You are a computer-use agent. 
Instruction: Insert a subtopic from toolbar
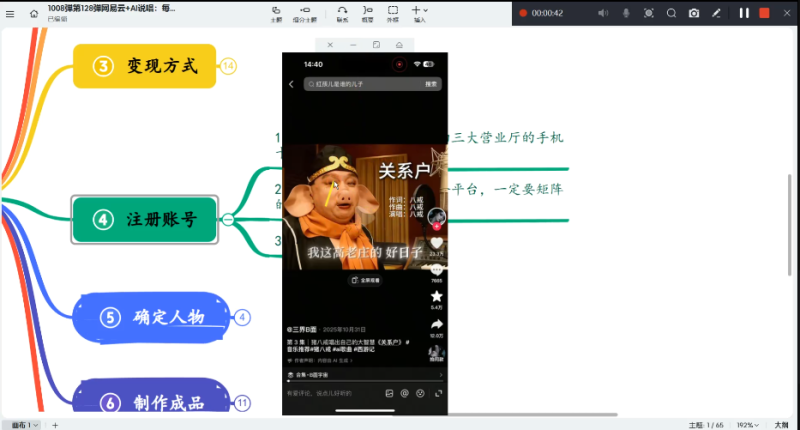point(305,14)
